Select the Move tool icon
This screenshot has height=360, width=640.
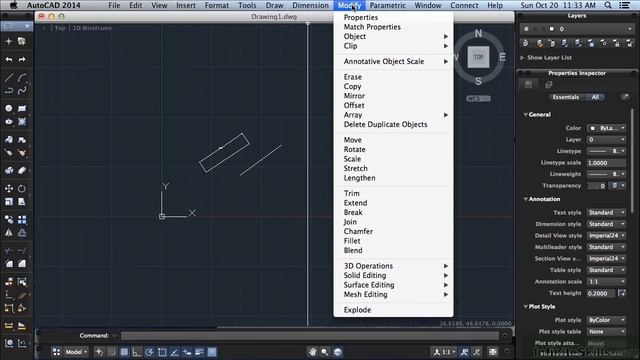[9, 189]
